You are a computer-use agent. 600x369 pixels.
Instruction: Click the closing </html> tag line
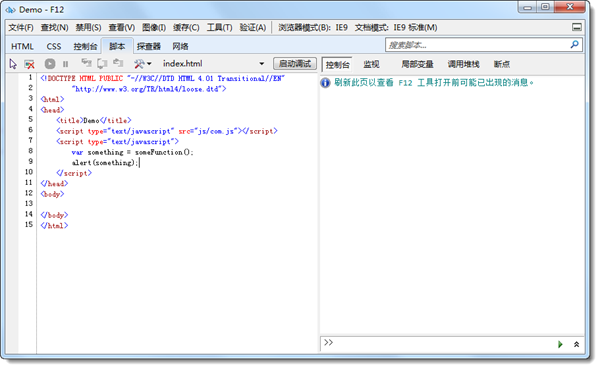click(54, 225)
